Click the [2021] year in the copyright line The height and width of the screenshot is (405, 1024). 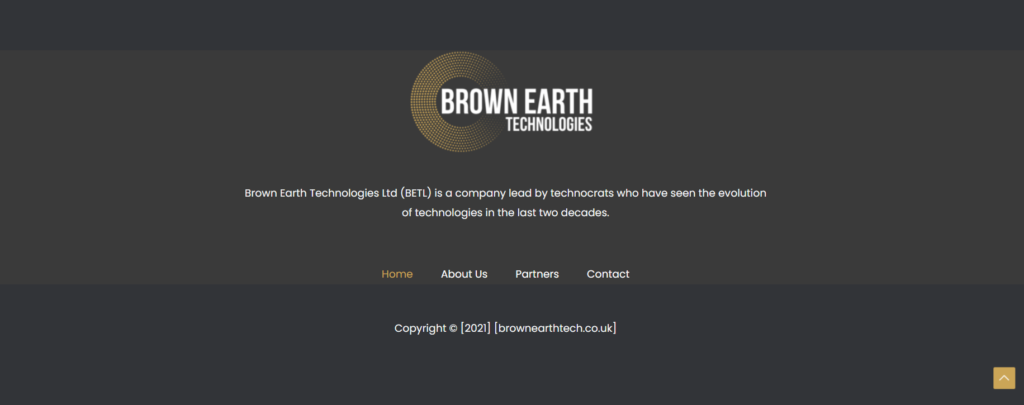[475, 328]
